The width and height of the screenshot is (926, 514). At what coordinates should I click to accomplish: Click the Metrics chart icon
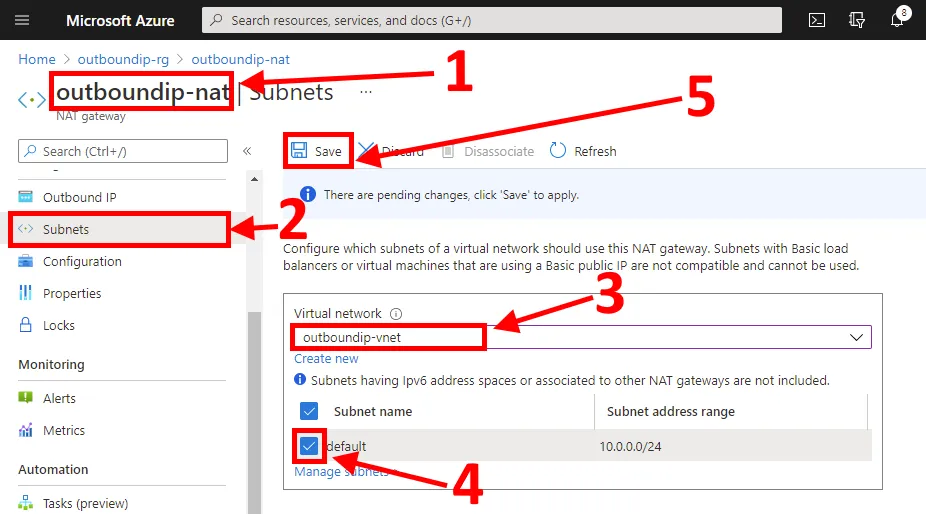[x=25, y=430]
